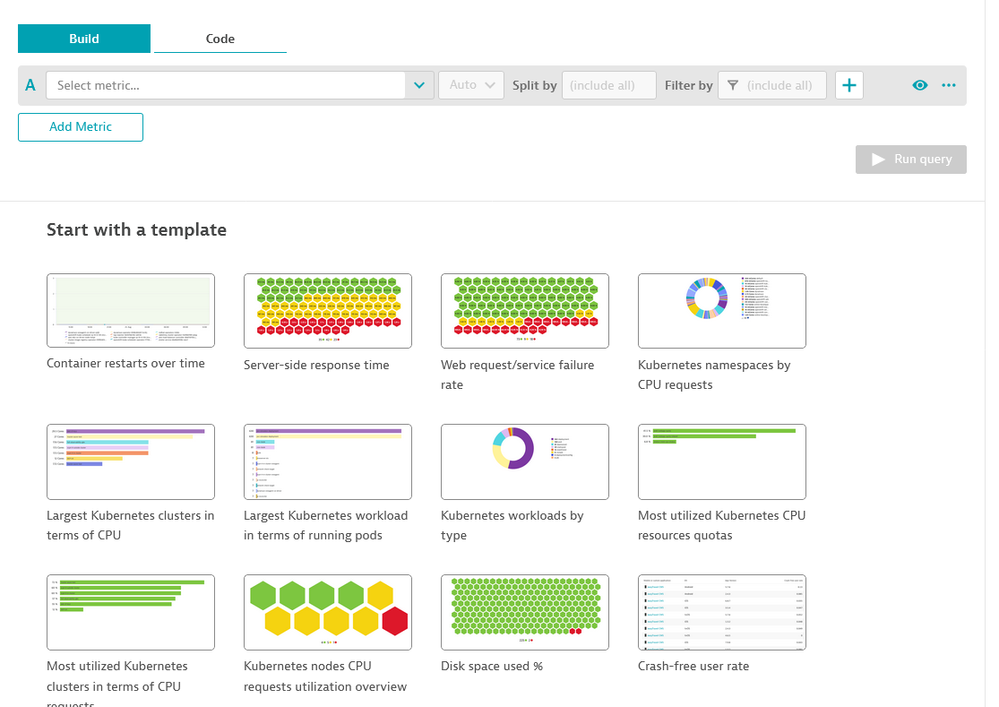999x707 pixels.
Task: Type in the Select metric input field
Action: click(x=225, y=85)
